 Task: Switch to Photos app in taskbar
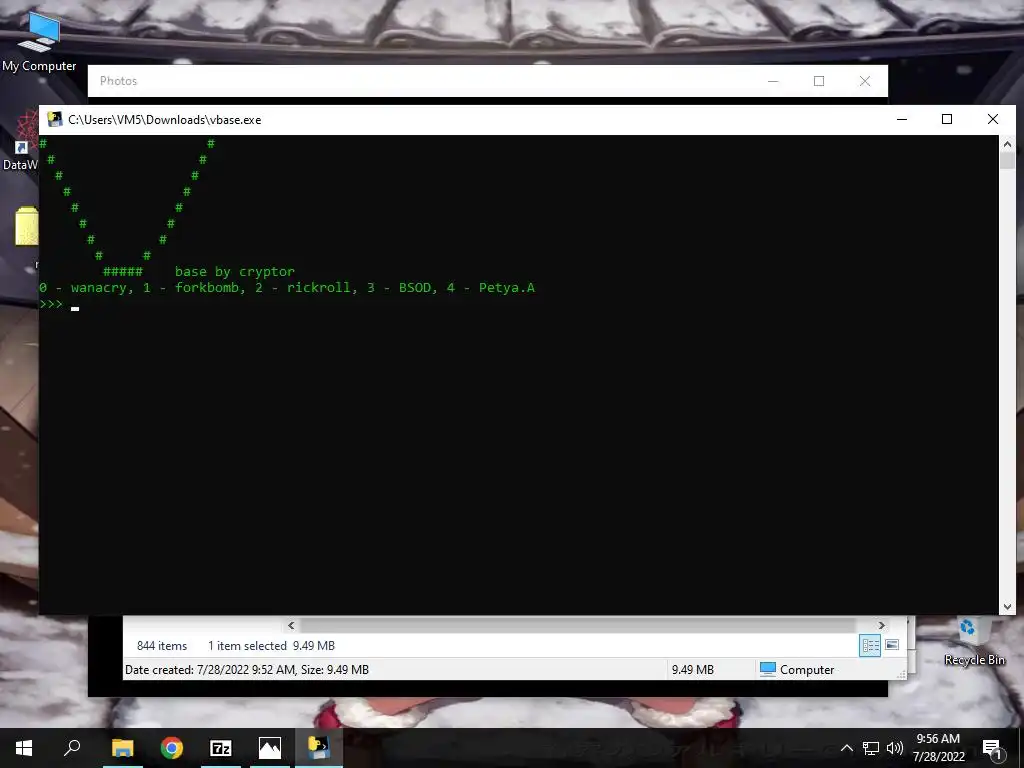[270, 748]
